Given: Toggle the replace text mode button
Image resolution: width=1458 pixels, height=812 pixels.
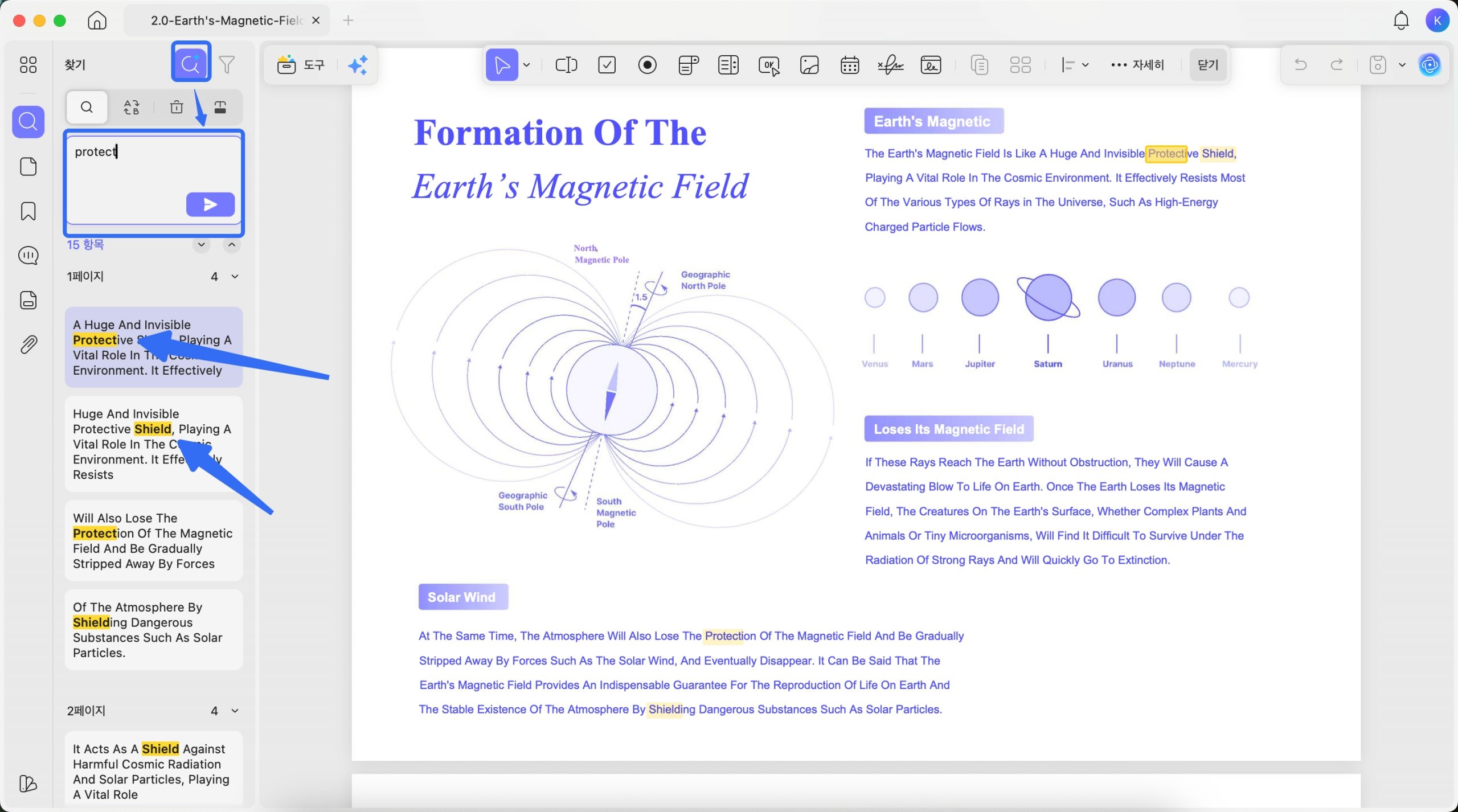Looking at the screenshot, I should tap(132, 107).
